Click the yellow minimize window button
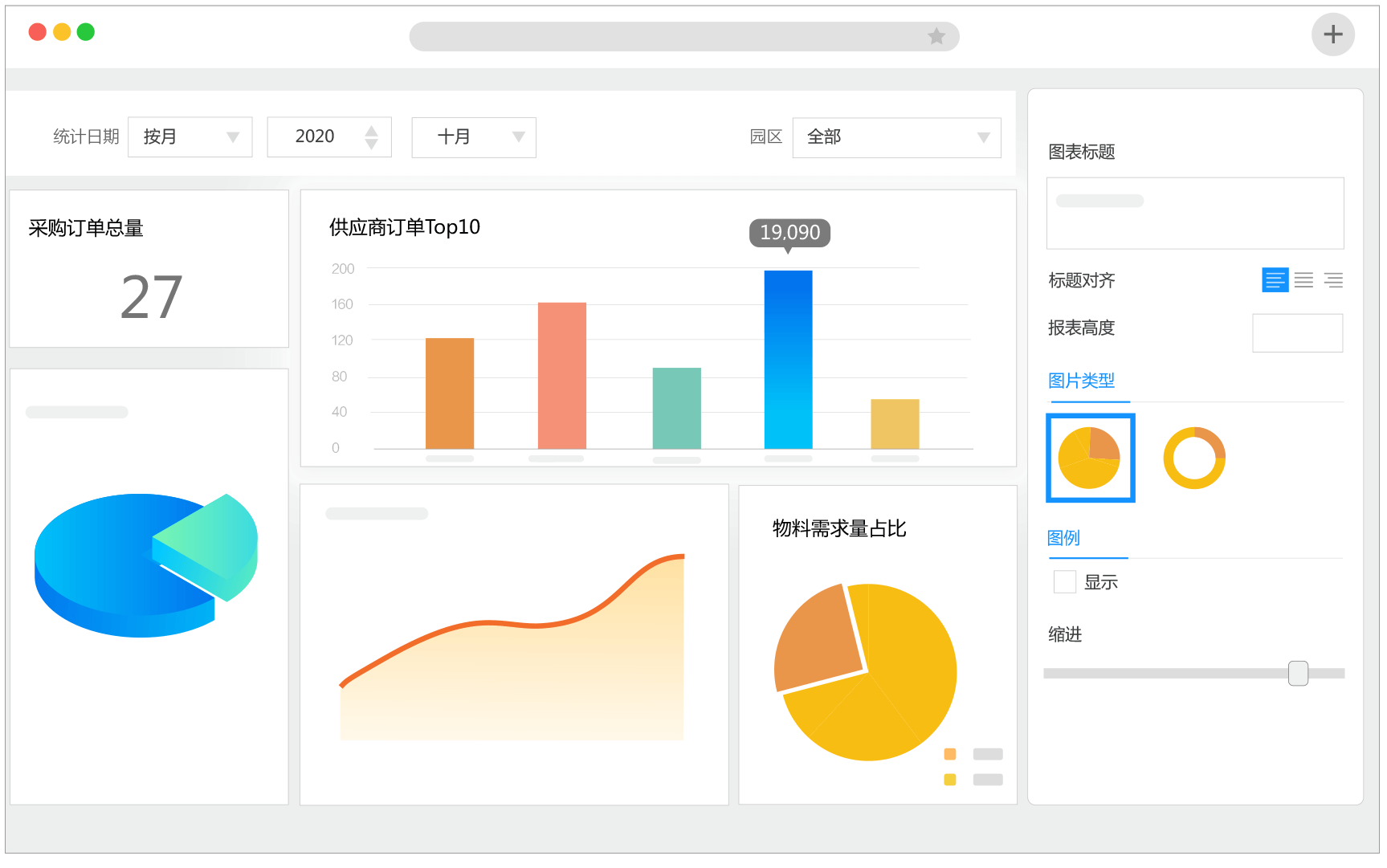Viewport: 1387px width, 868px height. [x=62, y=32]
